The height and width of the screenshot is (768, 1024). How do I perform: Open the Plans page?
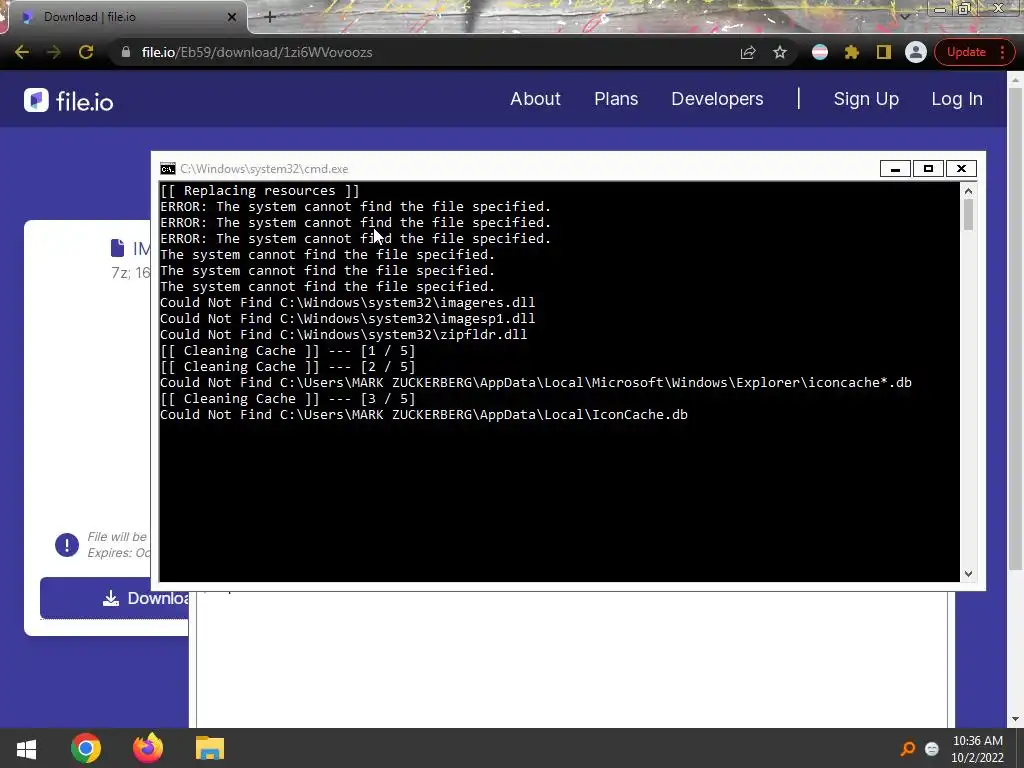(616, 99)
